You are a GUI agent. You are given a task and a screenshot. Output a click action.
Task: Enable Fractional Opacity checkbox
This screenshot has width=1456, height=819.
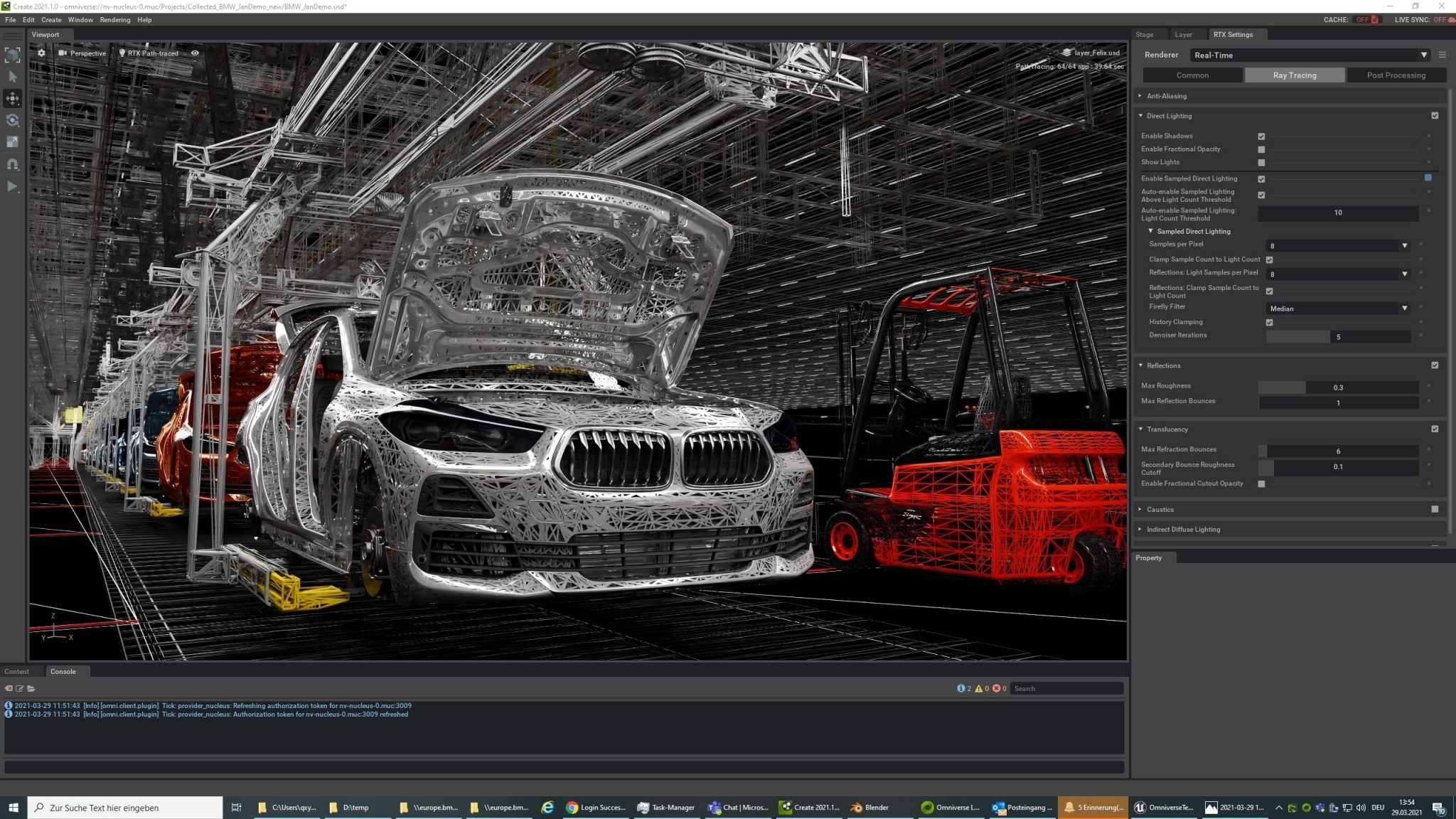[1262, 149]
